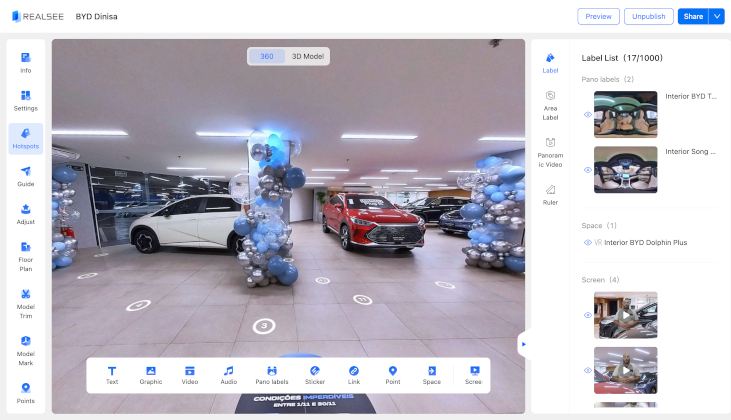This screenshot has height=420, width=731.
Task: Open the Model Mark tool
Action: click(26, 351)
